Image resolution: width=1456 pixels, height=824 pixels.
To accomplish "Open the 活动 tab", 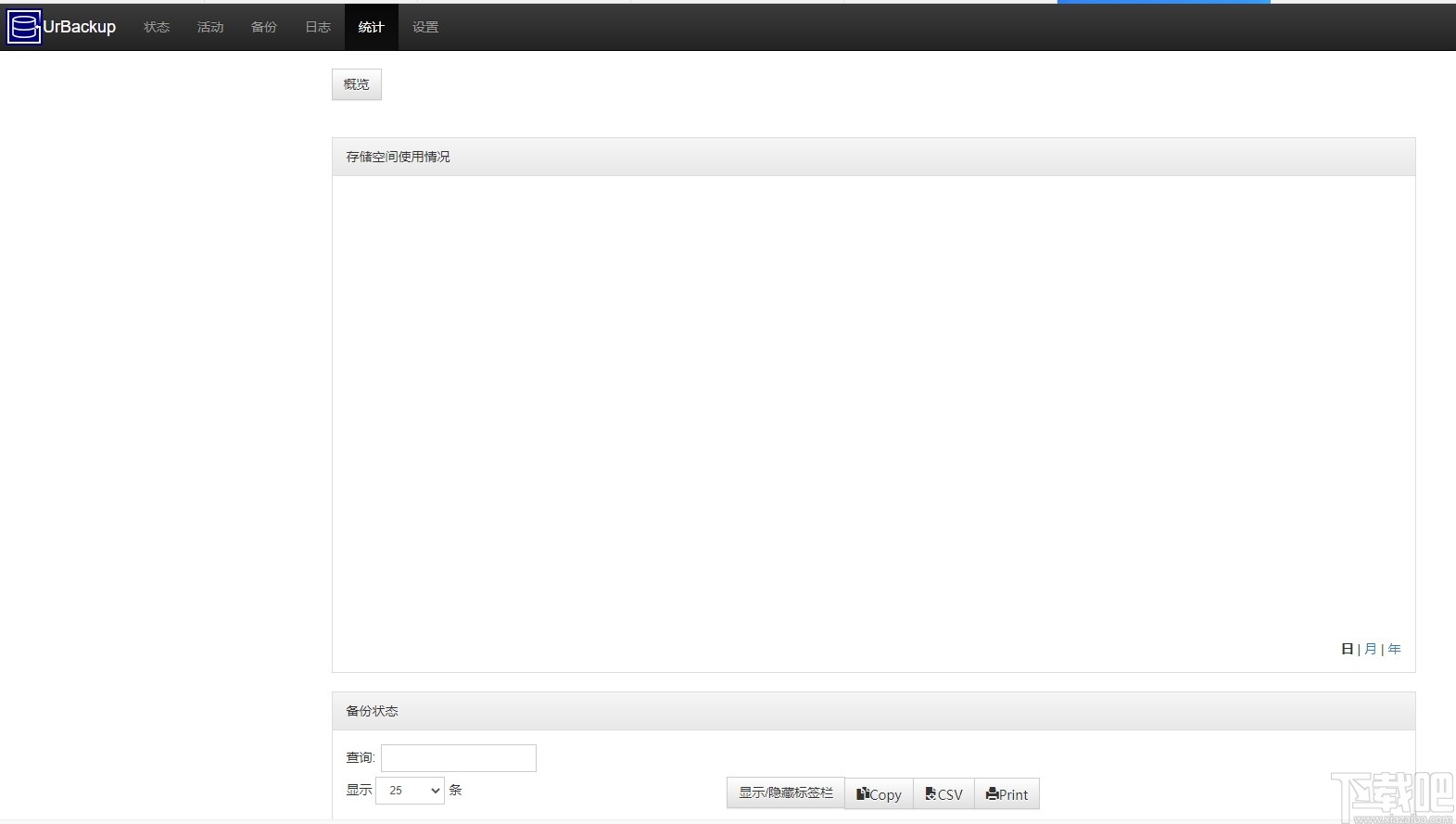I will (210, 27).
